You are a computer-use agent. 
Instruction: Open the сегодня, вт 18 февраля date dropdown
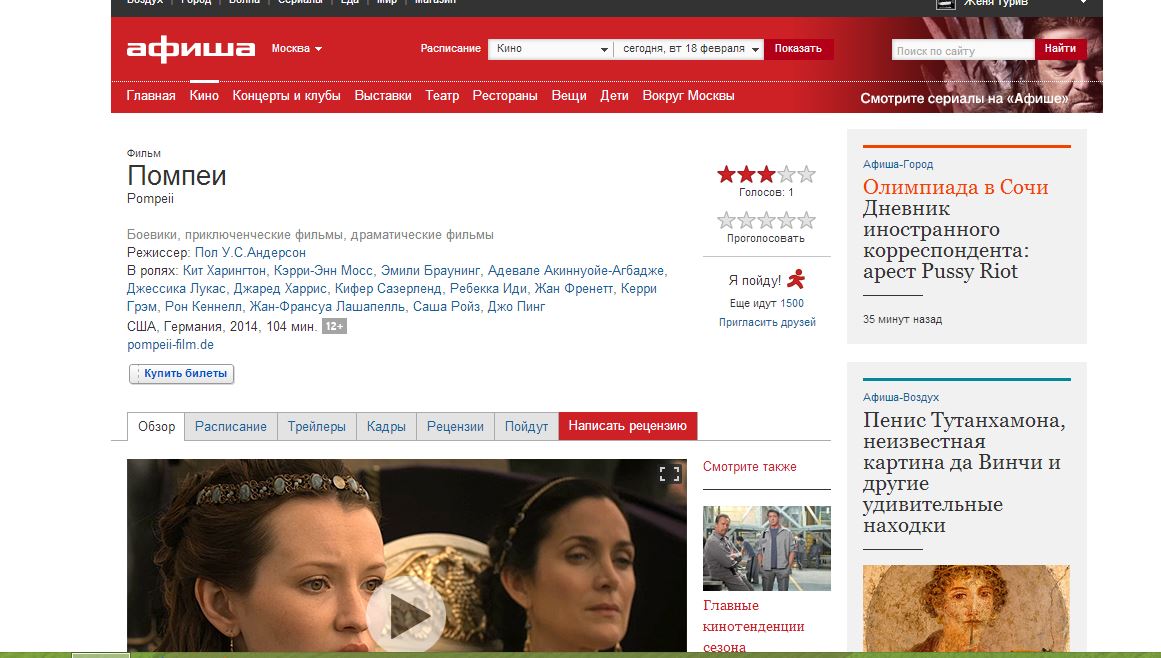689,49
